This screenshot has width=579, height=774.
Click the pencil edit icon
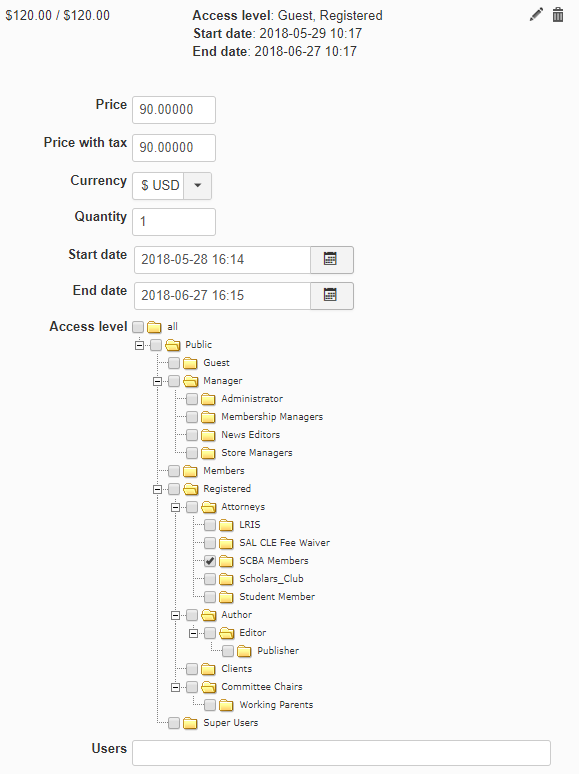[536, 15]
